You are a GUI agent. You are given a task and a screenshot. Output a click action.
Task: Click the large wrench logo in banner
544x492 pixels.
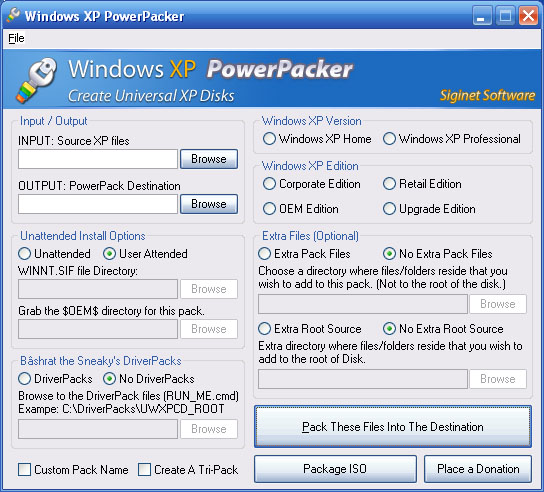click(37, 80)
